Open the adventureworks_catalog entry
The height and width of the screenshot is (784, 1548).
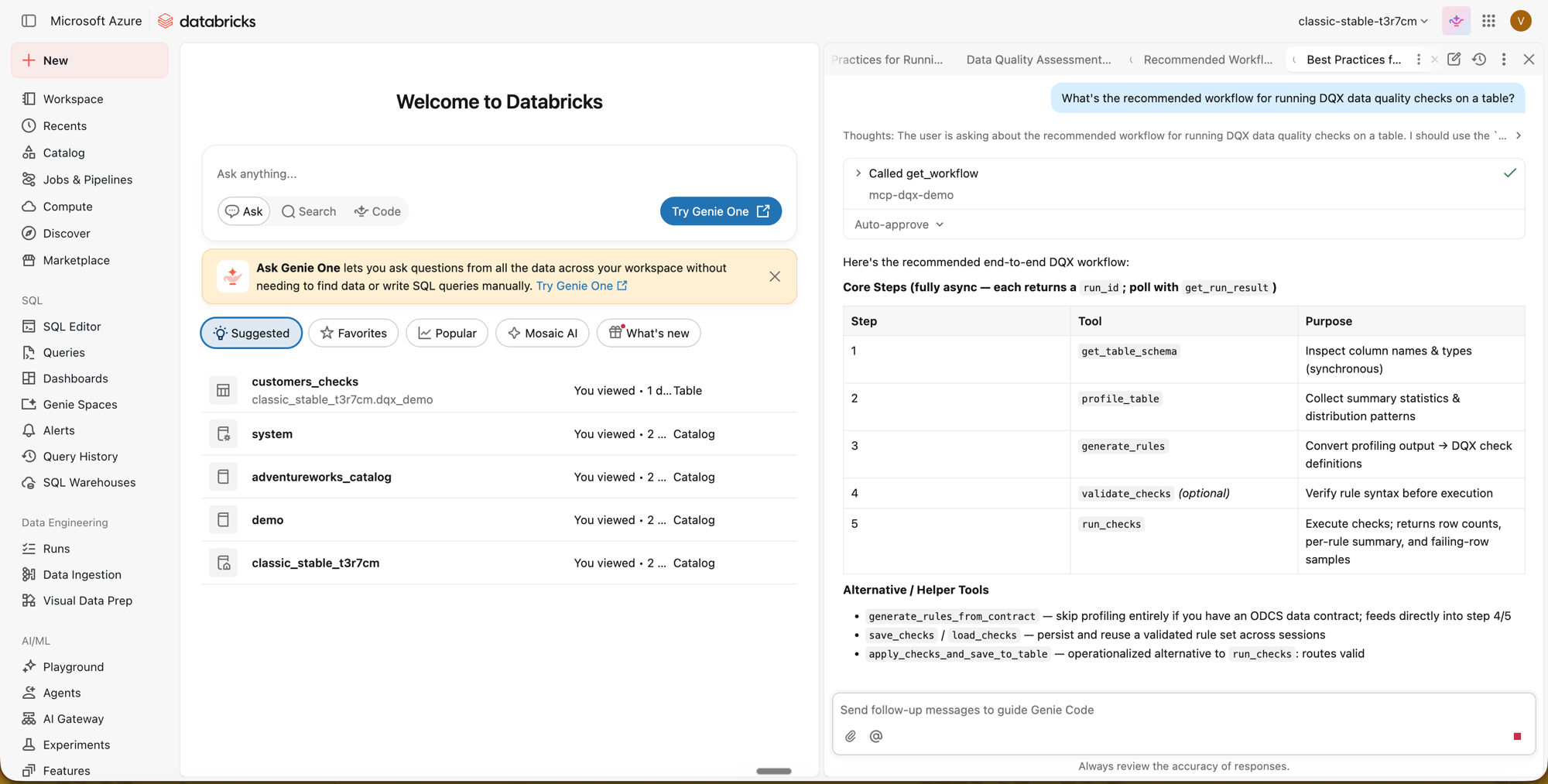(499, 477)
